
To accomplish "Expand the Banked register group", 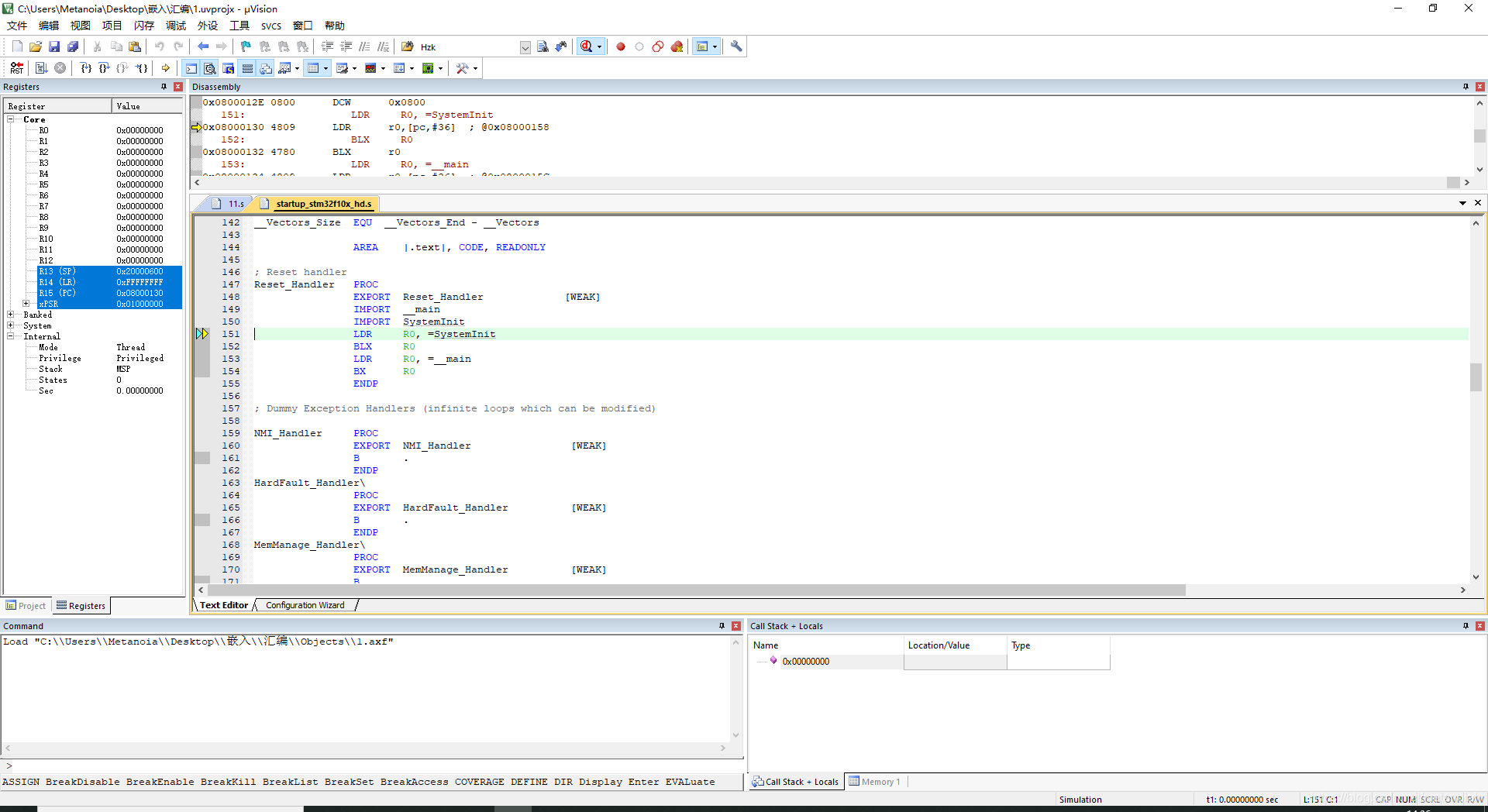I will [x=11, y=315].
